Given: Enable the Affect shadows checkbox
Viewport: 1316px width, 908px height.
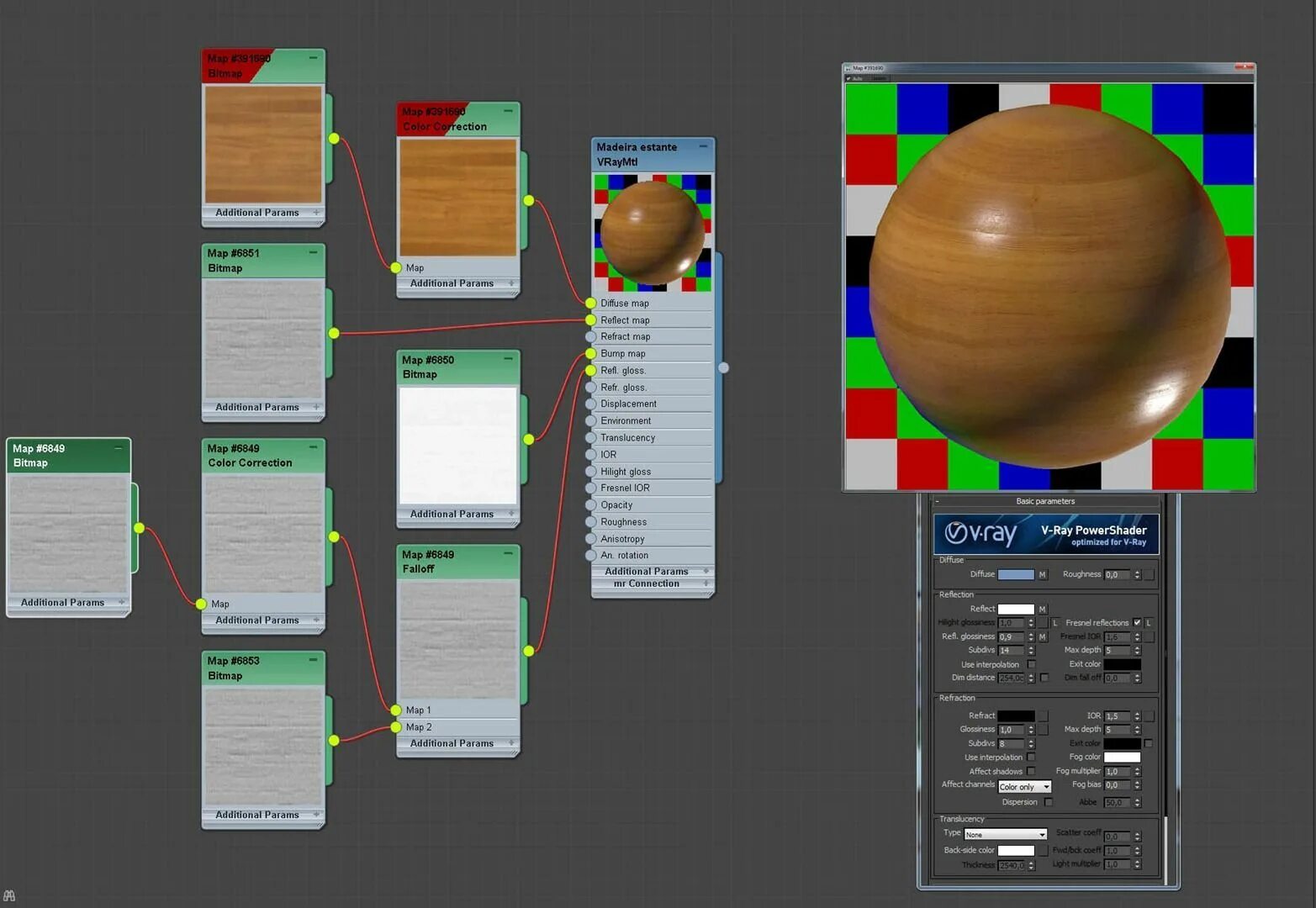Looking at the screenshot, I should coord(1032,771).
